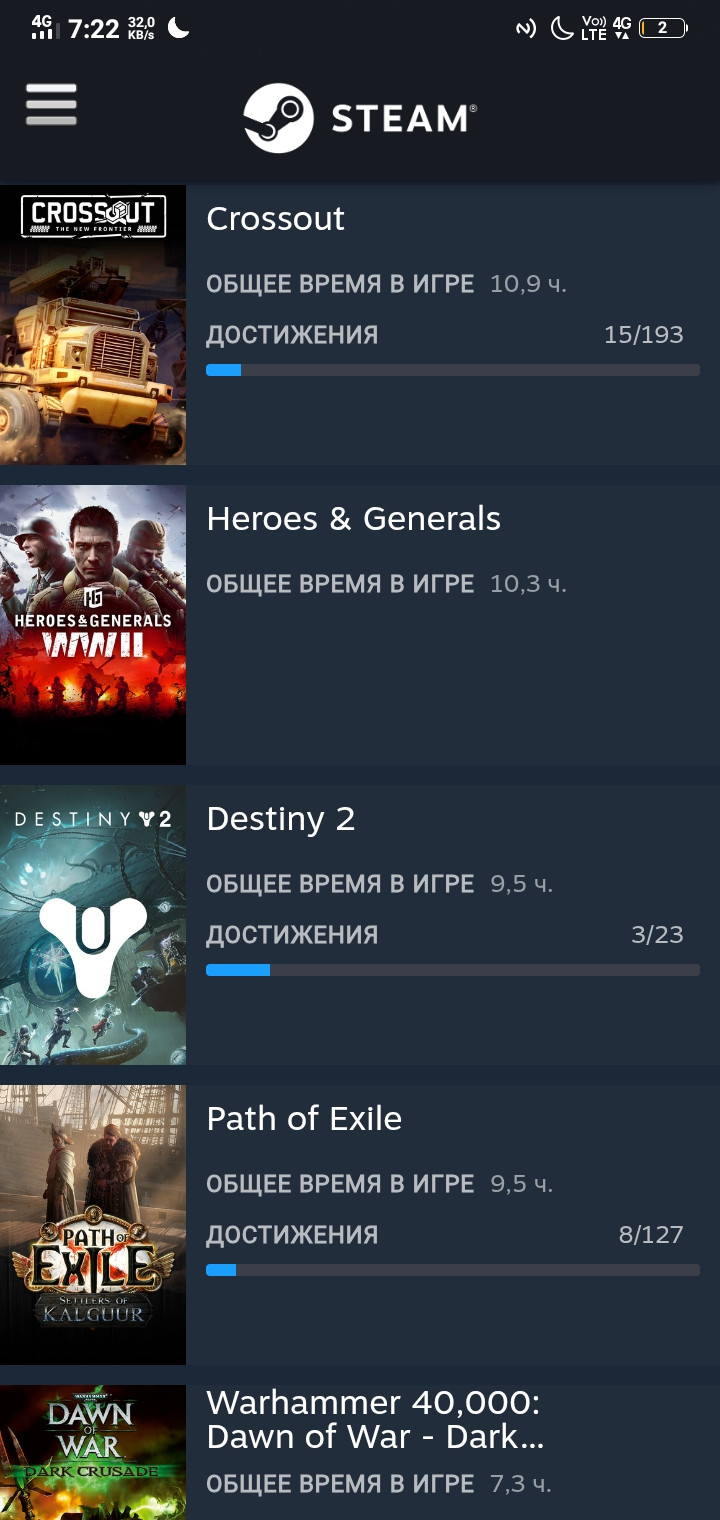The width and height of the screenshot is (720, 1520).
Task: View Crossout 15/193 achievements count
Action: click(644, 335)
